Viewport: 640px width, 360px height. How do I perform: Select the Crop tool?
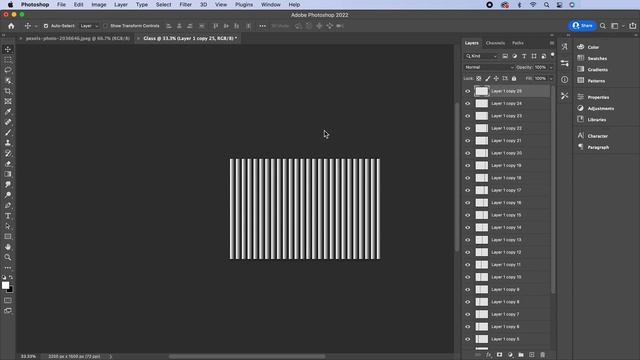[x=8, y=91]
